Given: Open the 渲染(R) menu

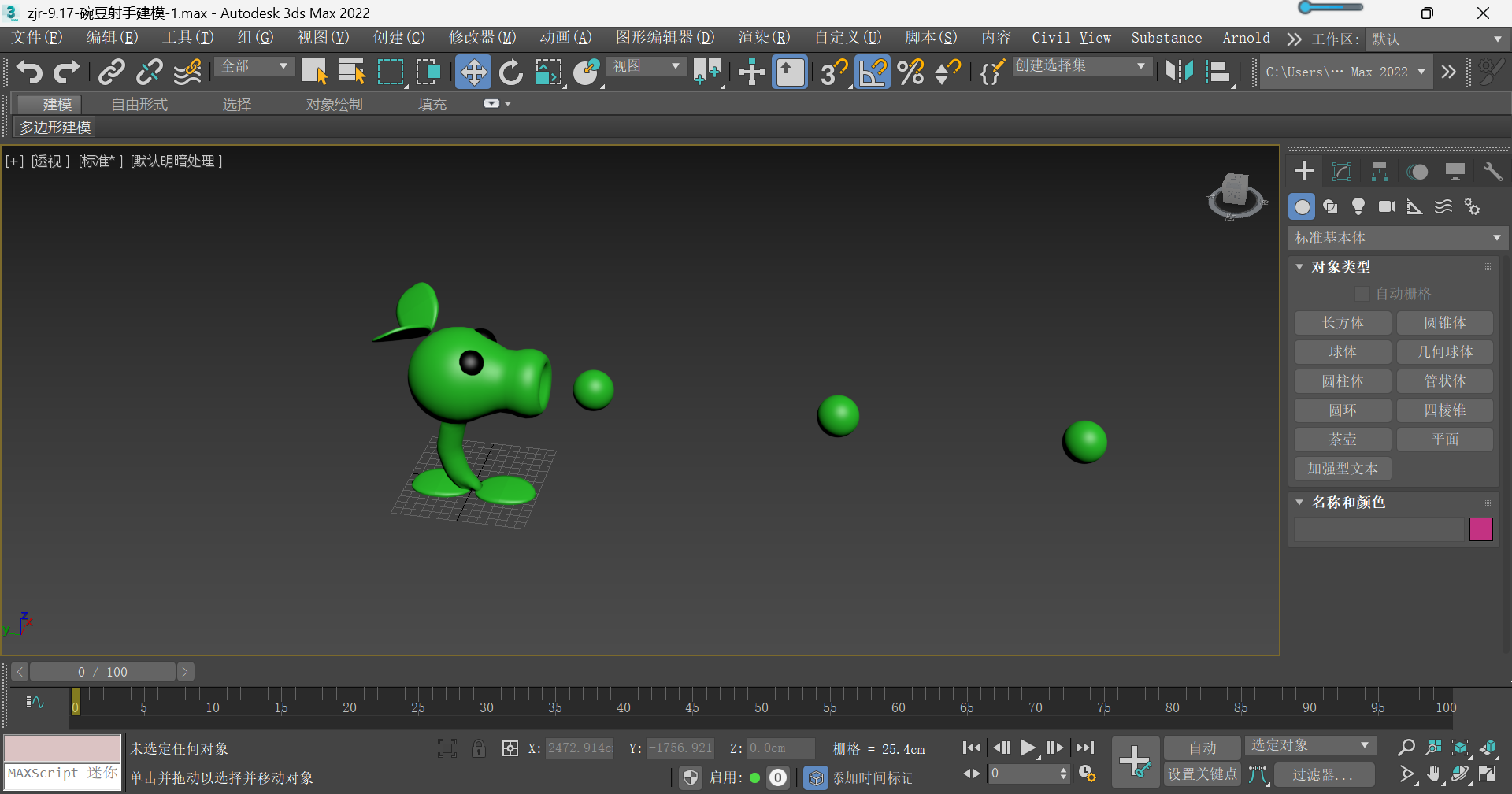Looking at the screenshot, I should tap(764, 38).
